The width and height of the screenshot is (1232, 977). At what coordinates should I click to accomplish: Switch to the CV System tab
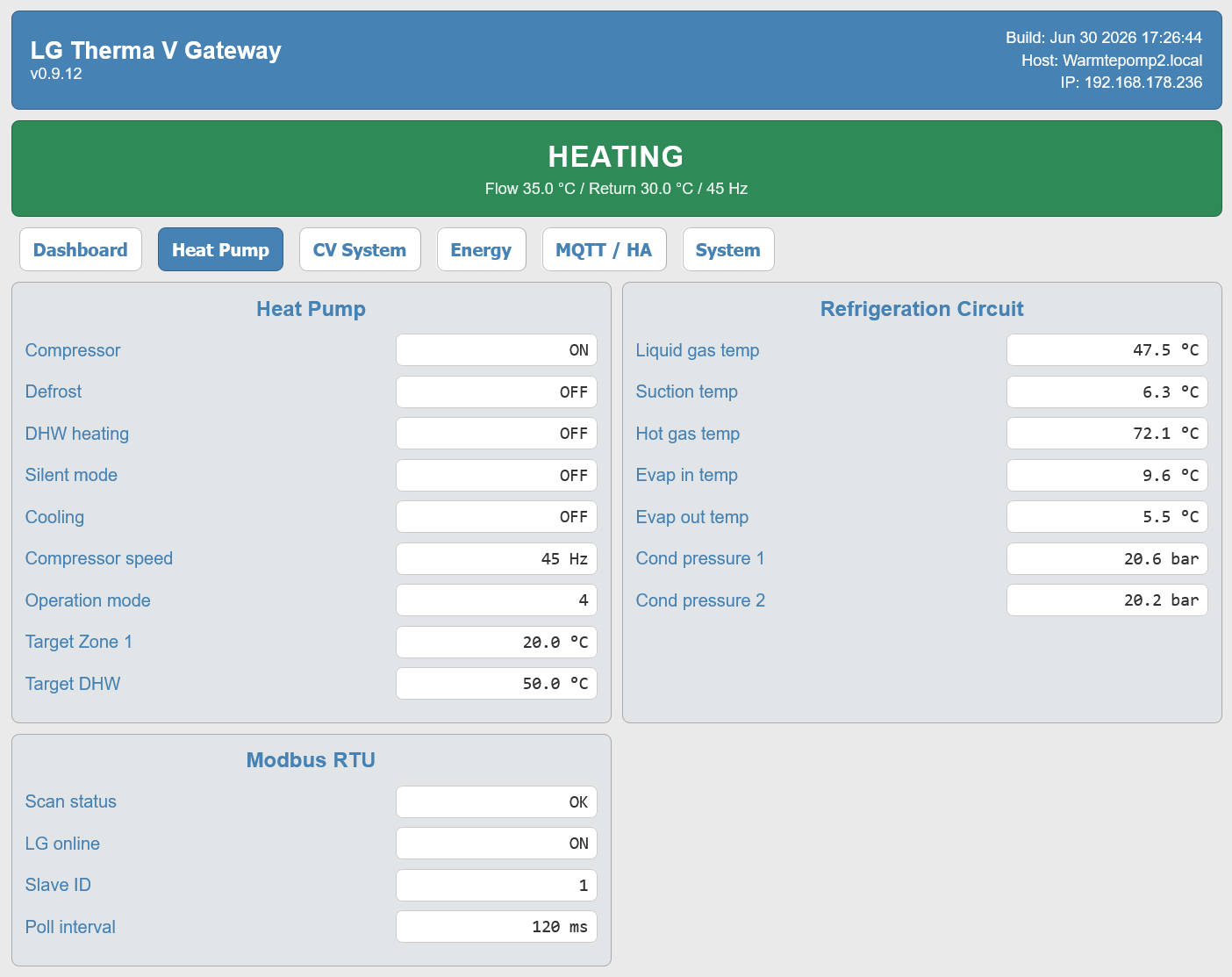coord(360,249)
